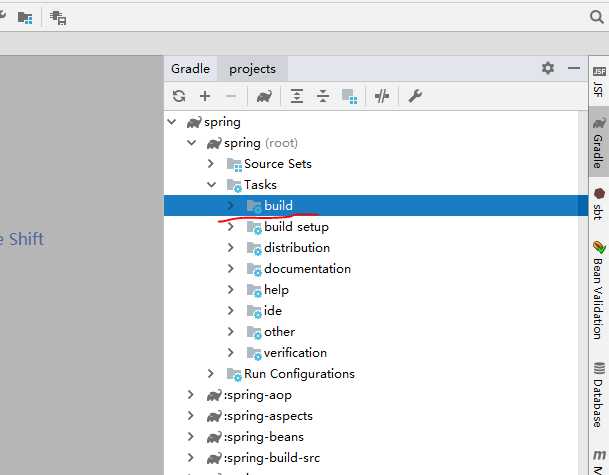Expand the :spring-aop module
This screenshot has width=609, height=475.
(x=191, y=395)
